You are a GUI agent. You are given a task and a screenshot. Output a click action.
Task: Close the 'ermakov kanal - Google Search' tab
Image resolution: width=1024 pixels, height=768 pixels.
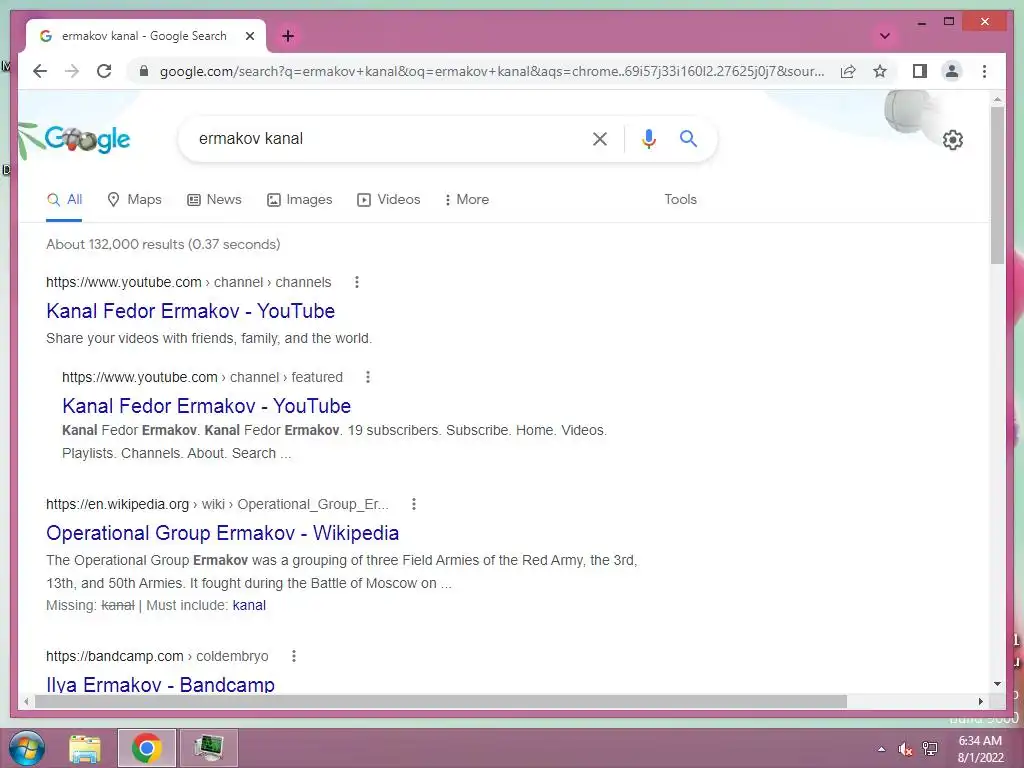tap(249, 36)
